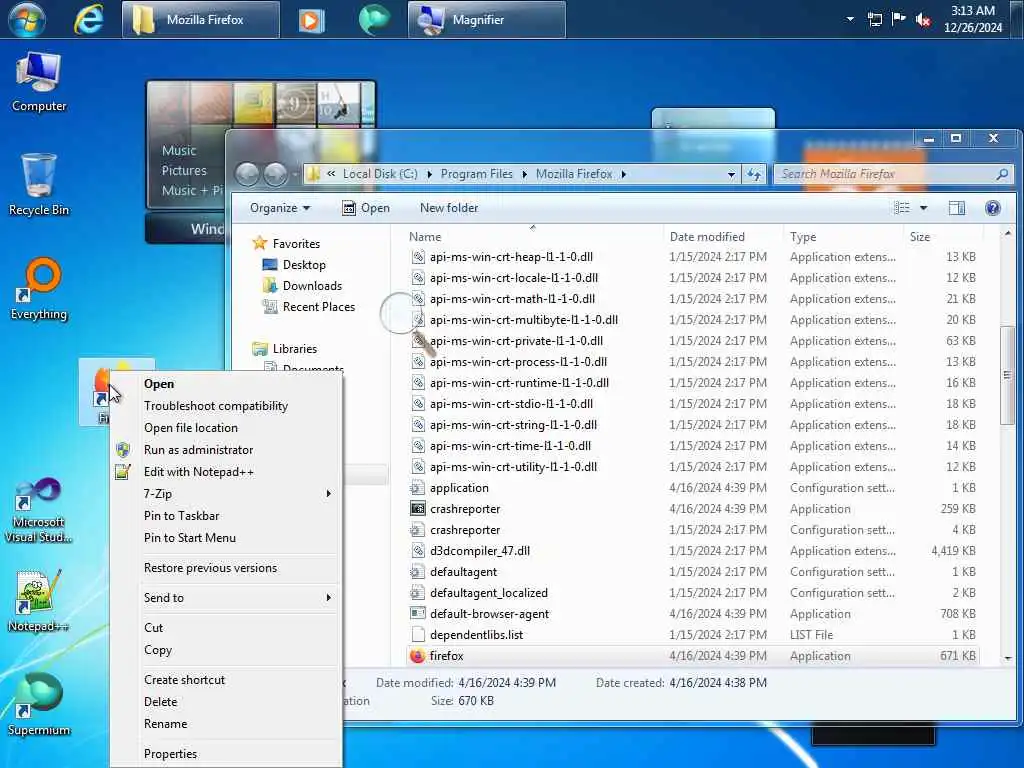
Task: Click Explorer Back button
Action: tap(247, 174)
